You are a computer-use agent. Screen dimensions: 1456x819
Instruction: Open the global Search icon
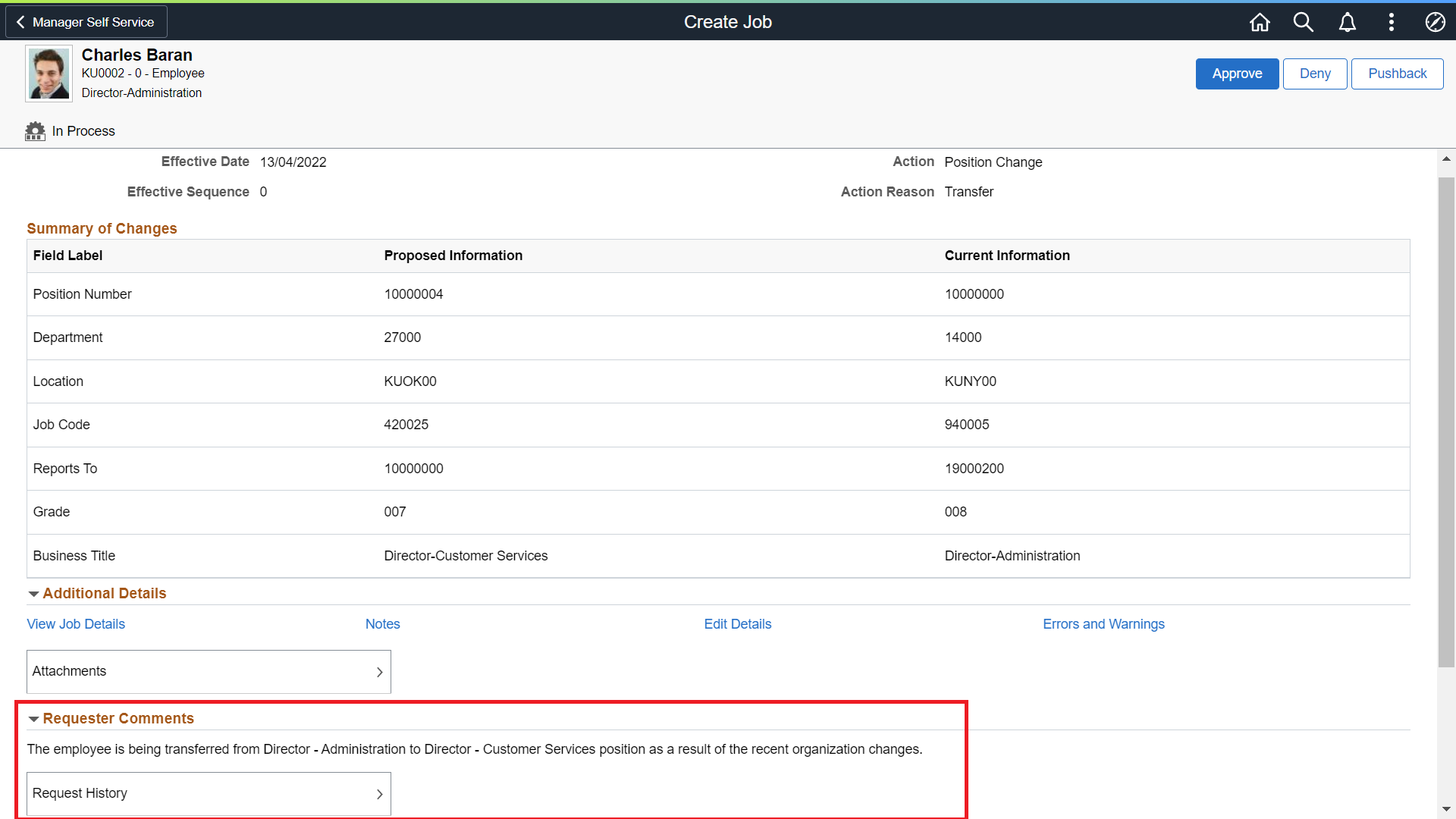tap(1303, 22)
